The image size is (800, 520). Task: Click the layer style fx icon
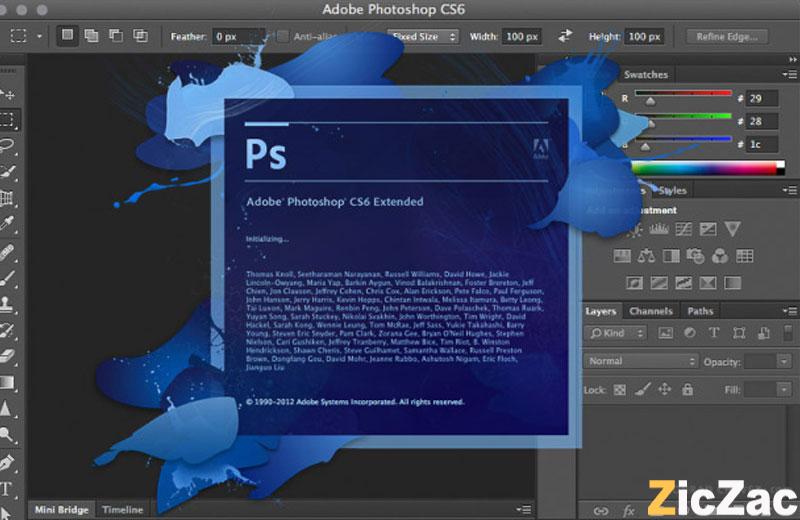[x=630, y=510]
